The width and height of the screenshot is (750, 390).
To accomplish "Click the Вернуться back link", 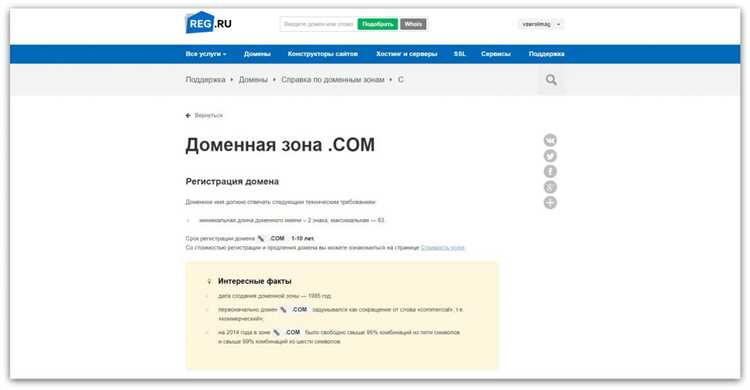I will pos(204,115).
